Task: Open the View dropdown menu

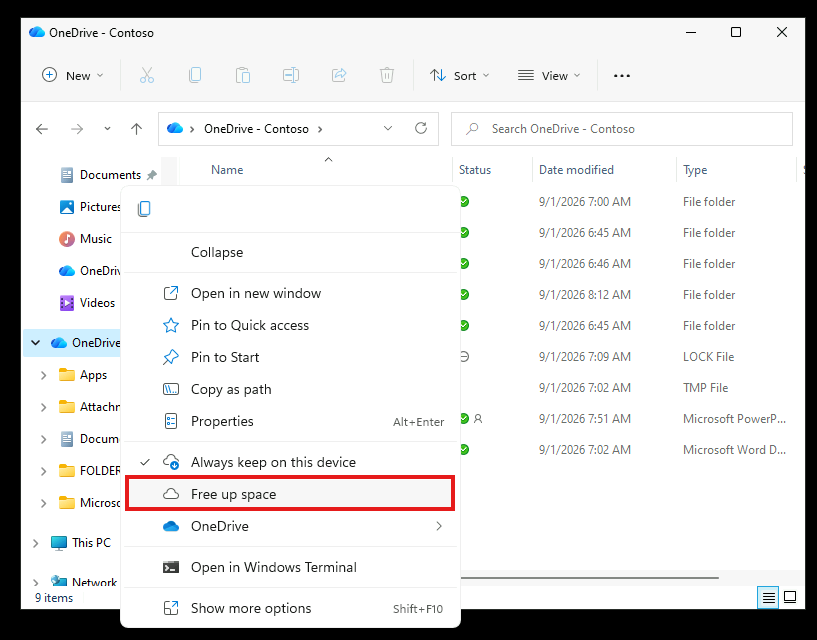Action: click(x=549, y=76)
